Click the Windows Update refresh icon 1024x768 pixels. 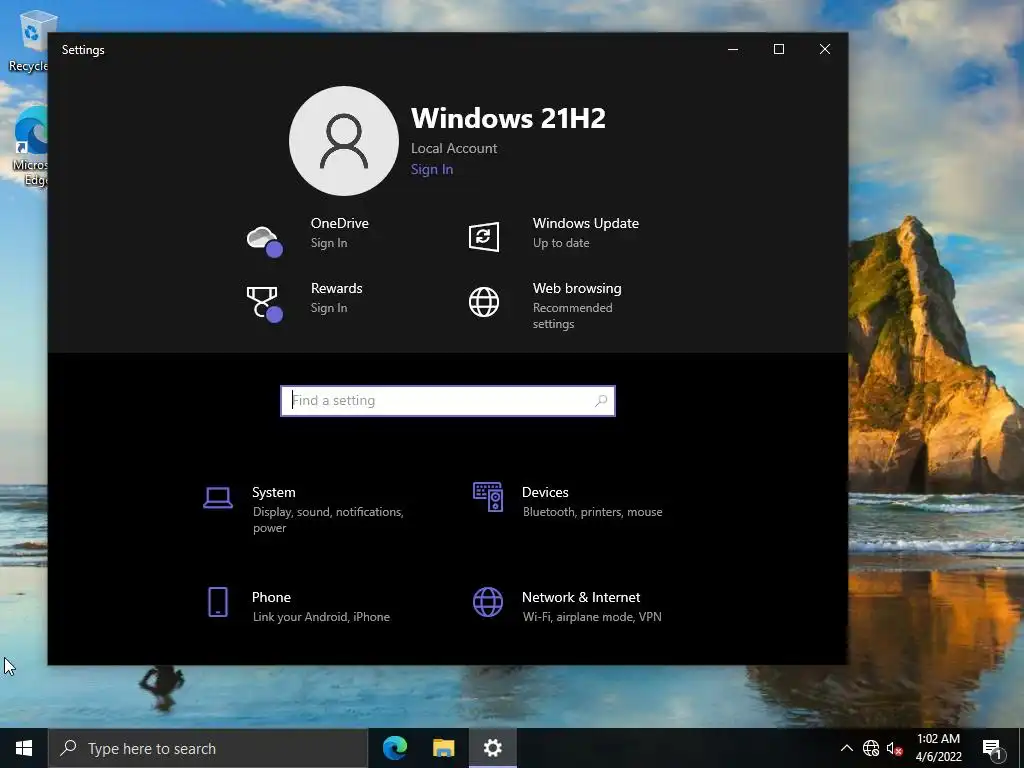point(484,236)
